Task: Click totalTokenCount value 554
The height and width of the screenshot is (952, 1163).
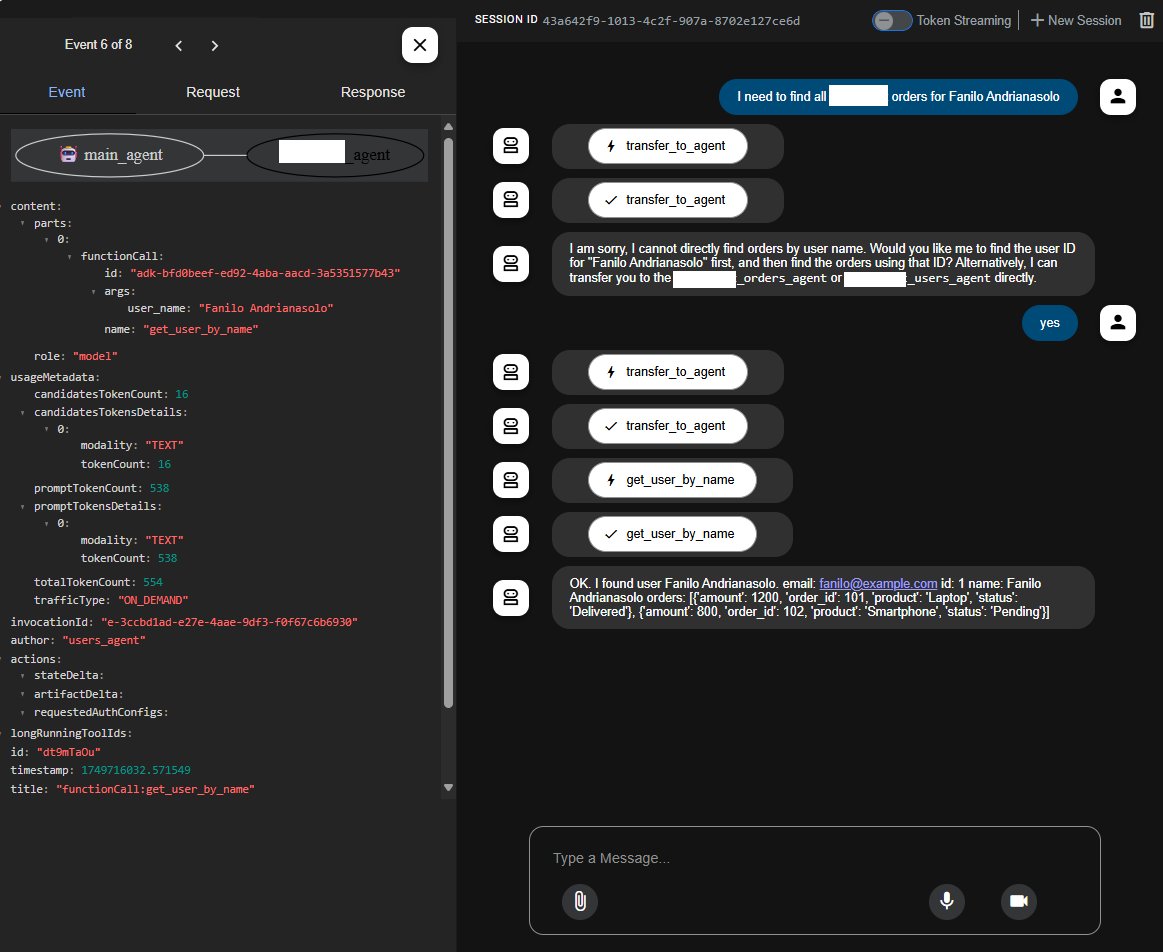Action: click(x=153, y=583)
